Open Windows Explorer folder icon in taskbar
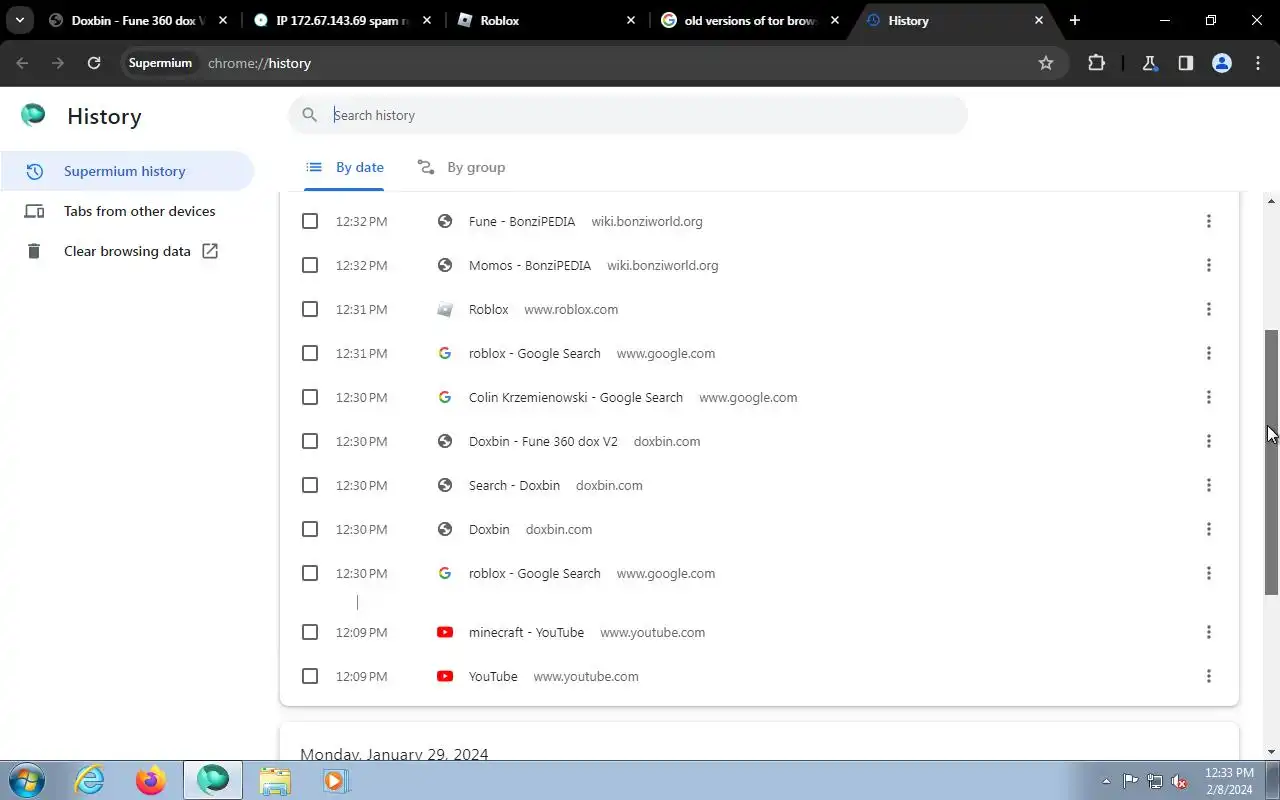The height and width of the screenshot is (800, 1280). (274, 780)
